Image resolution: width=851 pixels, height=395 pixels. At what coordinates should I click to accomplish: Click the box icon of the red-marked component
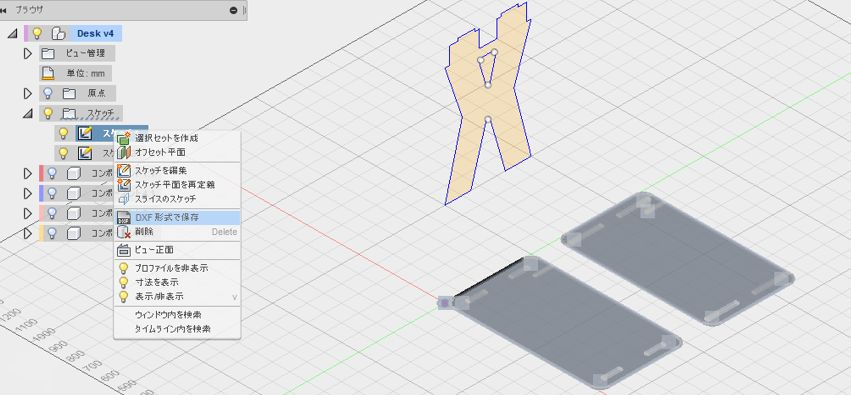(x=74, y=174)
